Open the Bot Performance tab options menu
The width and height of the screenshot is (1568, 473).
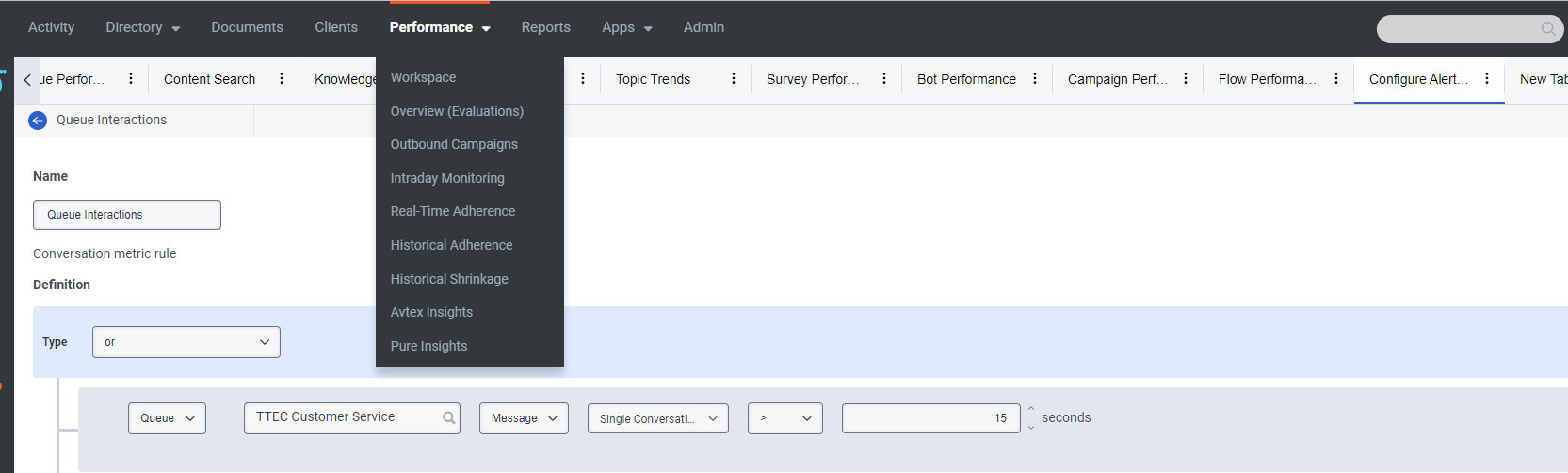[x=1035, y=79]
